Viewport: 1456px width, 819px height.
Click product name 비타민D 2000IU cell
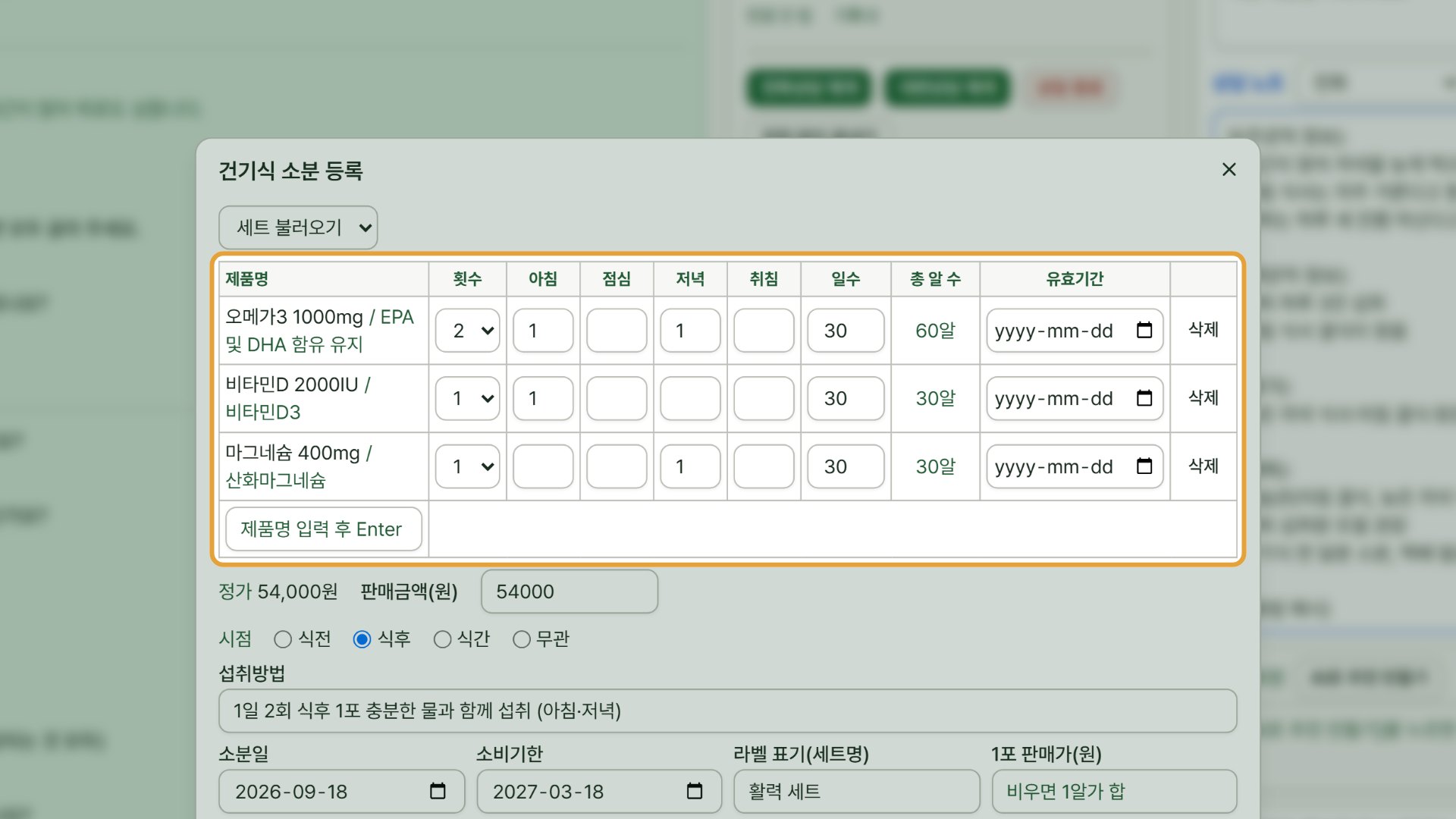324,398
